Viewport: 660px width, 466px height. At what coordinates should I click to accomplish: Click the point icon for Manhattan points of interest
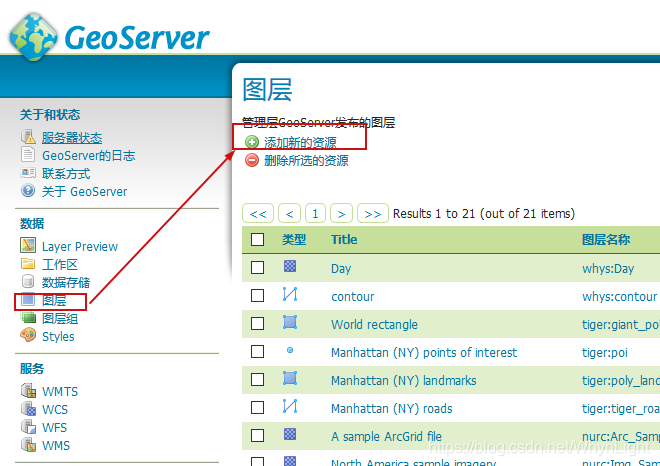[x=290, y=350]
